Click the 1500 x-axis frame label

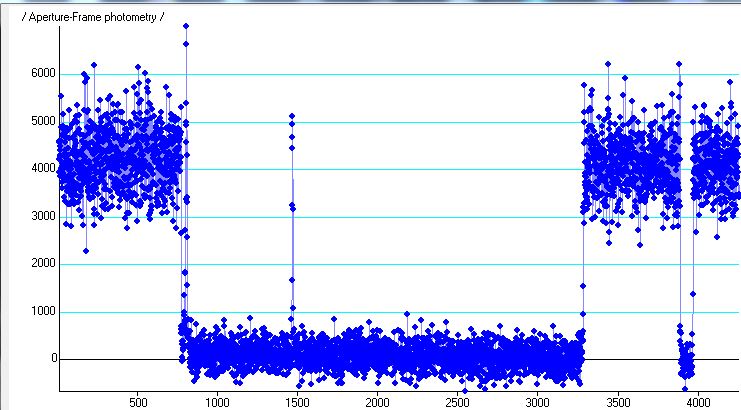(297, 402)
